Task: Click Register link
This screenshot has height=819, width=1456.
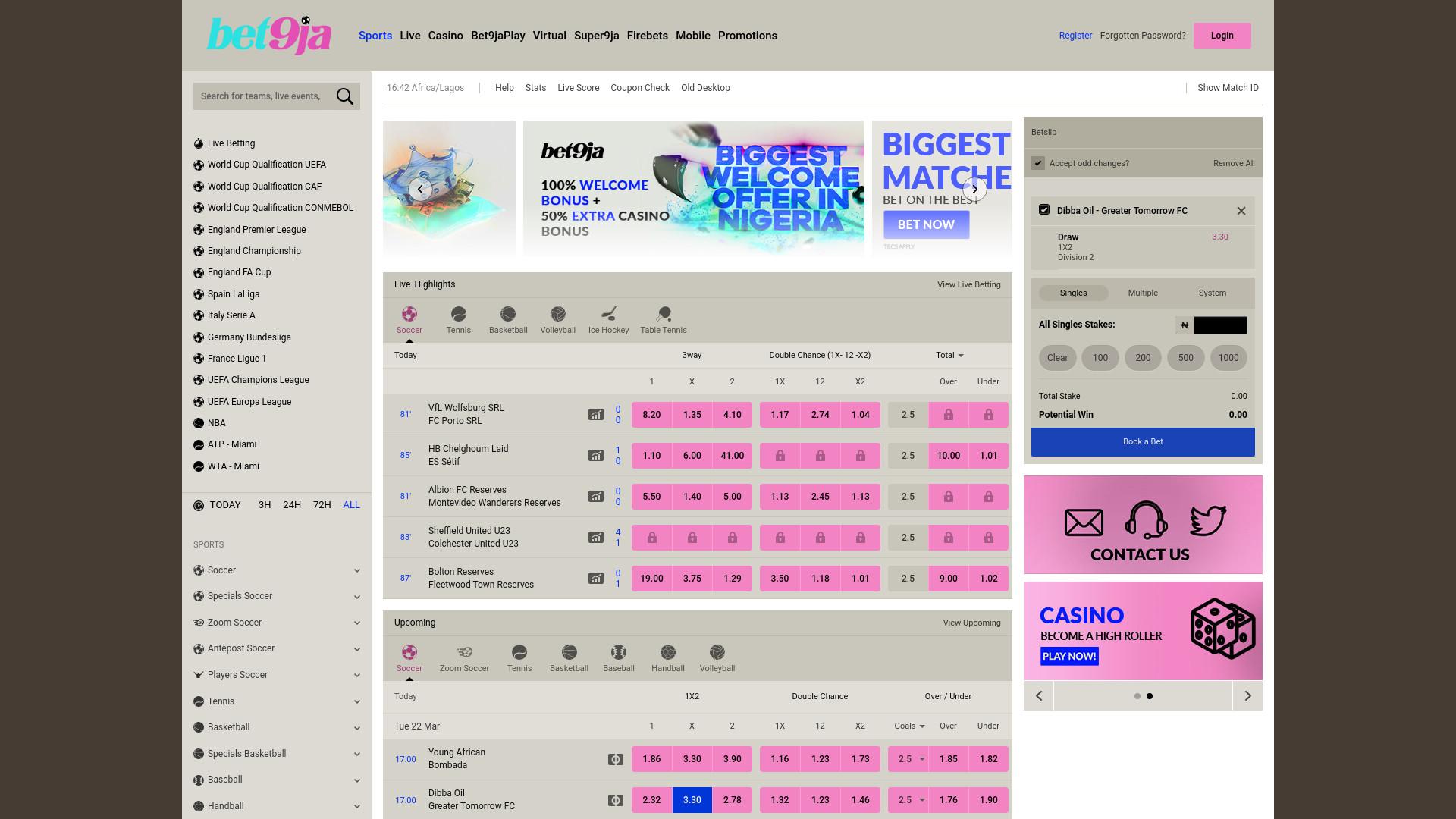Action: (1075, 36)
